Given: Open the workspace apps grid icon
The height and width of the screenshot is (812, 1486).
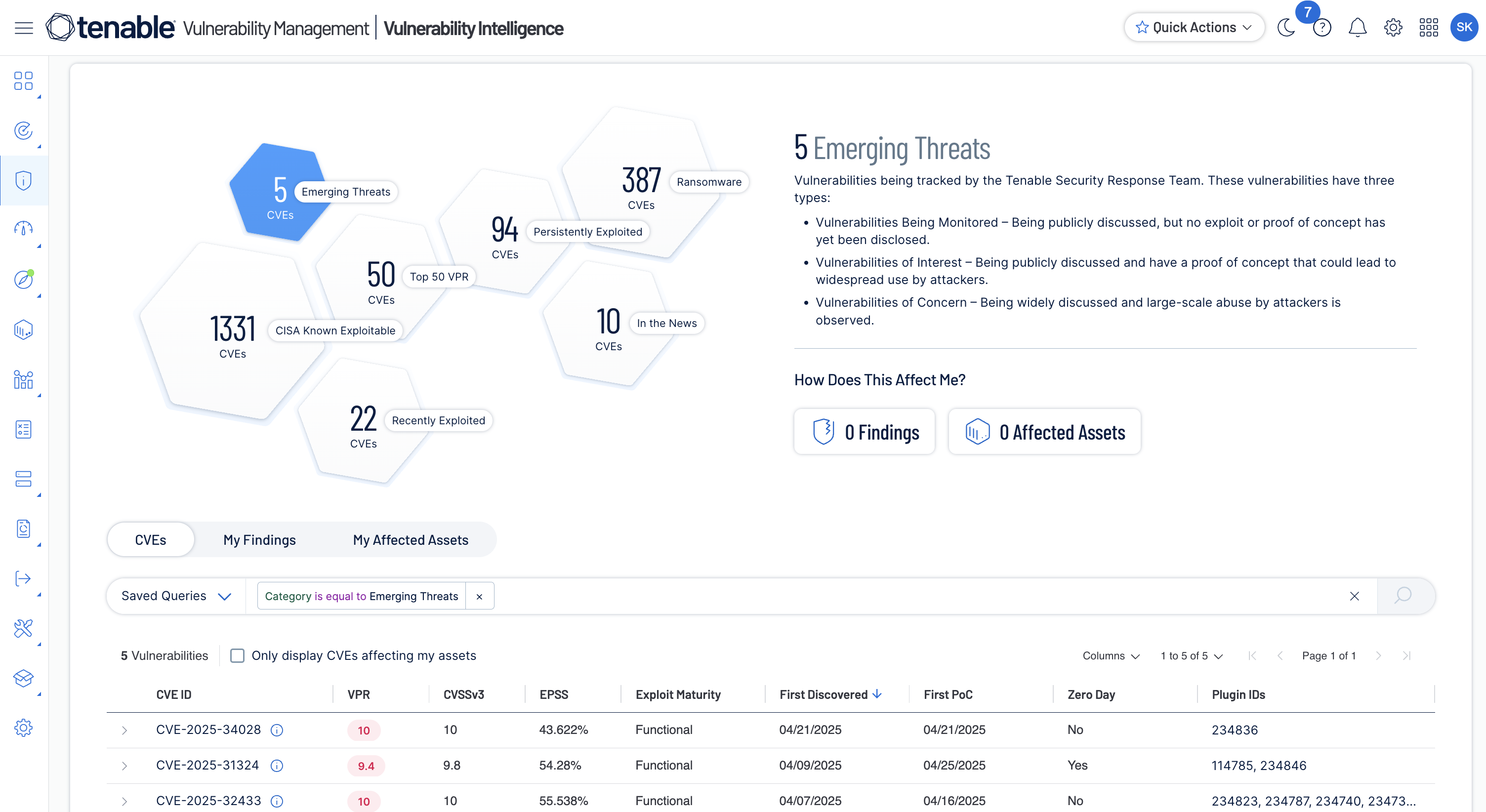Looking at the screenshot, I should 1428,28.
